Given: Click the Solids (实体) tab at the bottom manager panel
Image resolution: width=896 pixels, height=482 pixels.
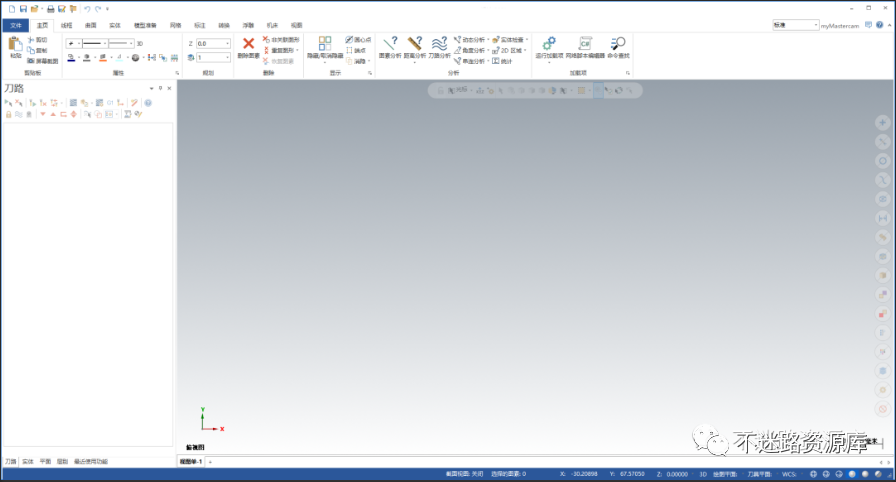Looking at the screenshot, I should pos(28,461).
